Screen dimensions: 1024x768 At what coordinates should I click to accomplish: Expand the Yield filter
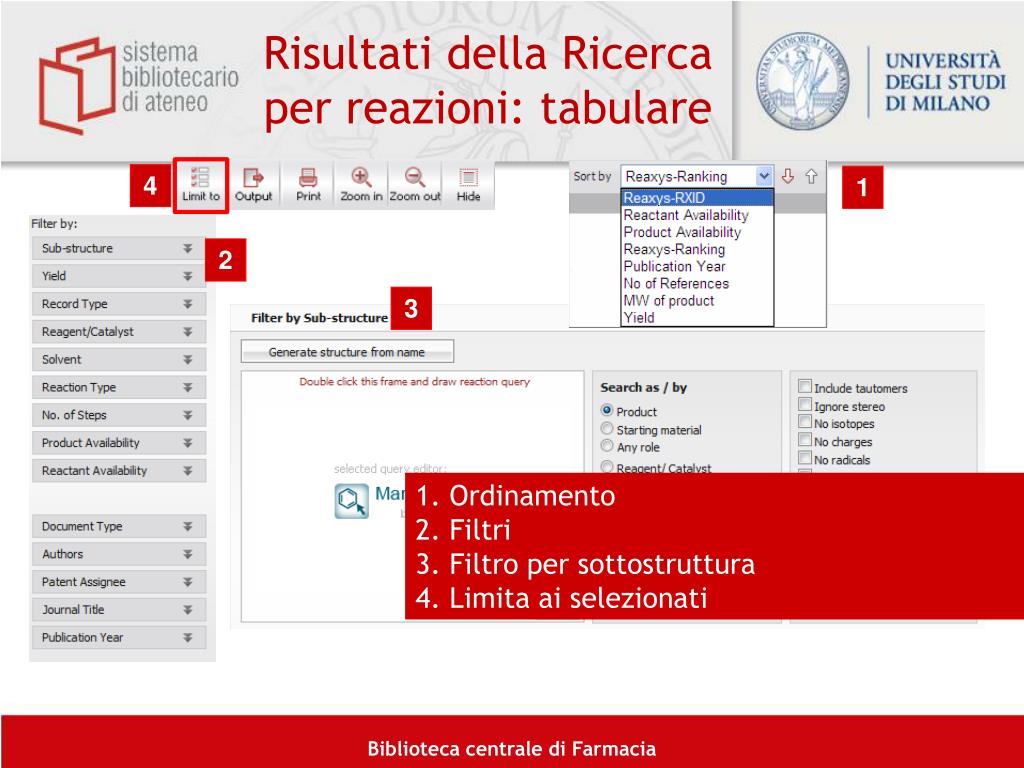(119, 276)
